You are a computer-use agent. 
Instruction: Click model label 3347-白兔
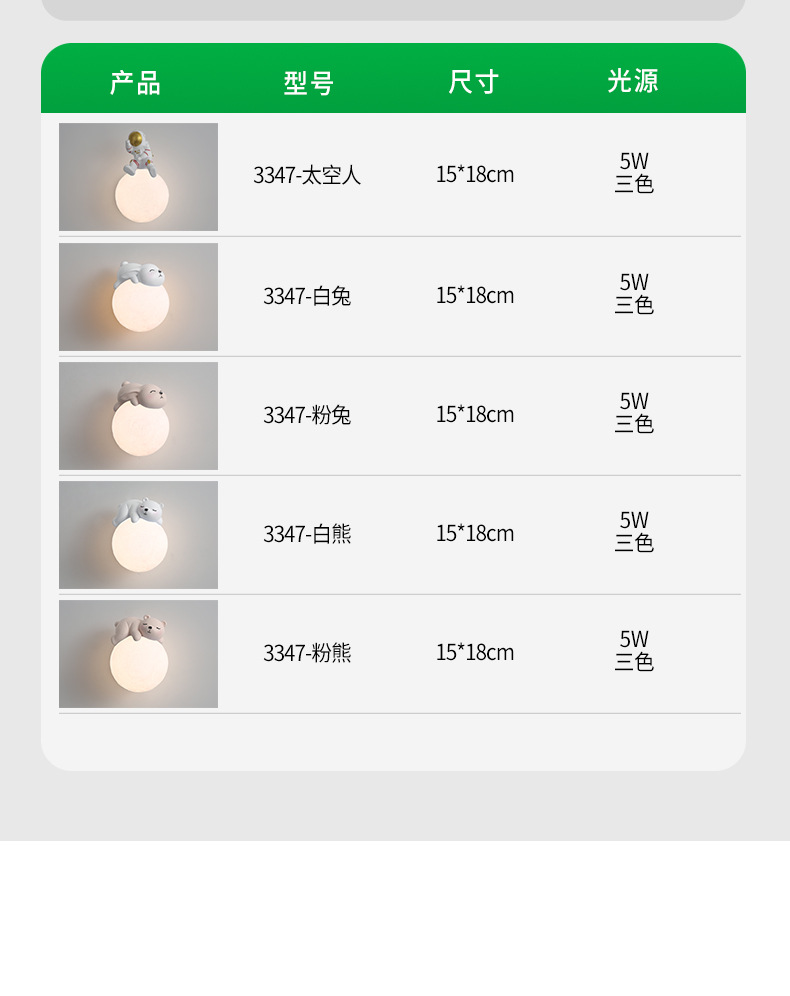307,297
